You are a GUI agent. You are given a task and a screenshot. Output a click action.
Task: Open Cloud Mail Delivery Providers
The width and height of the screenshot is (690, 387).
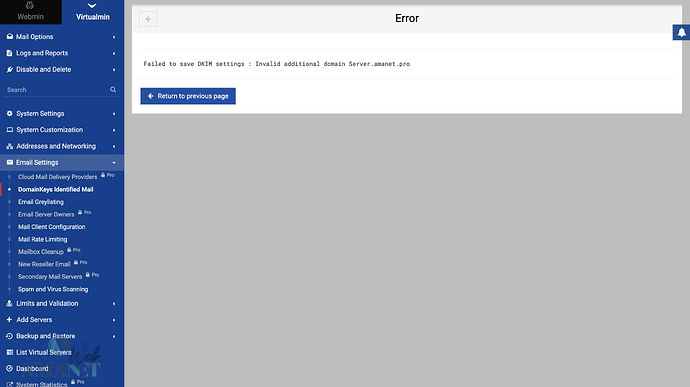pyautogui.click(x=58, y=177)
